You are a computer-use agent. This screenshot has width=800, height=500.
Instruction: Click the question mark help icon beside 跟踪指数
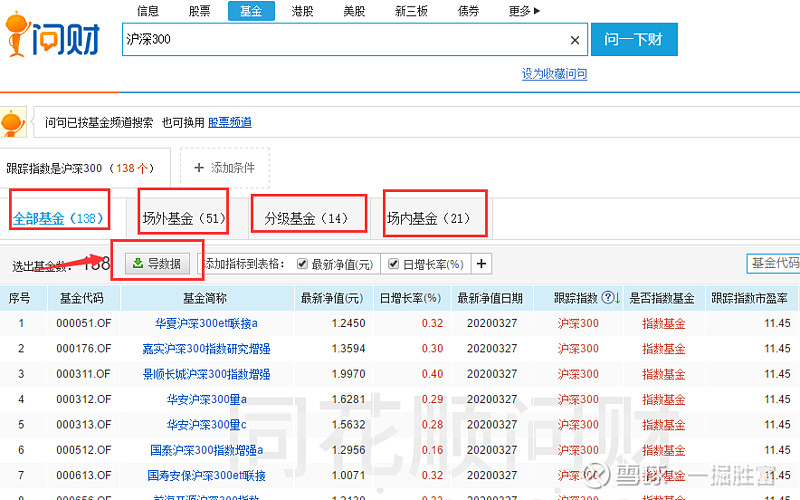point(607,297)
